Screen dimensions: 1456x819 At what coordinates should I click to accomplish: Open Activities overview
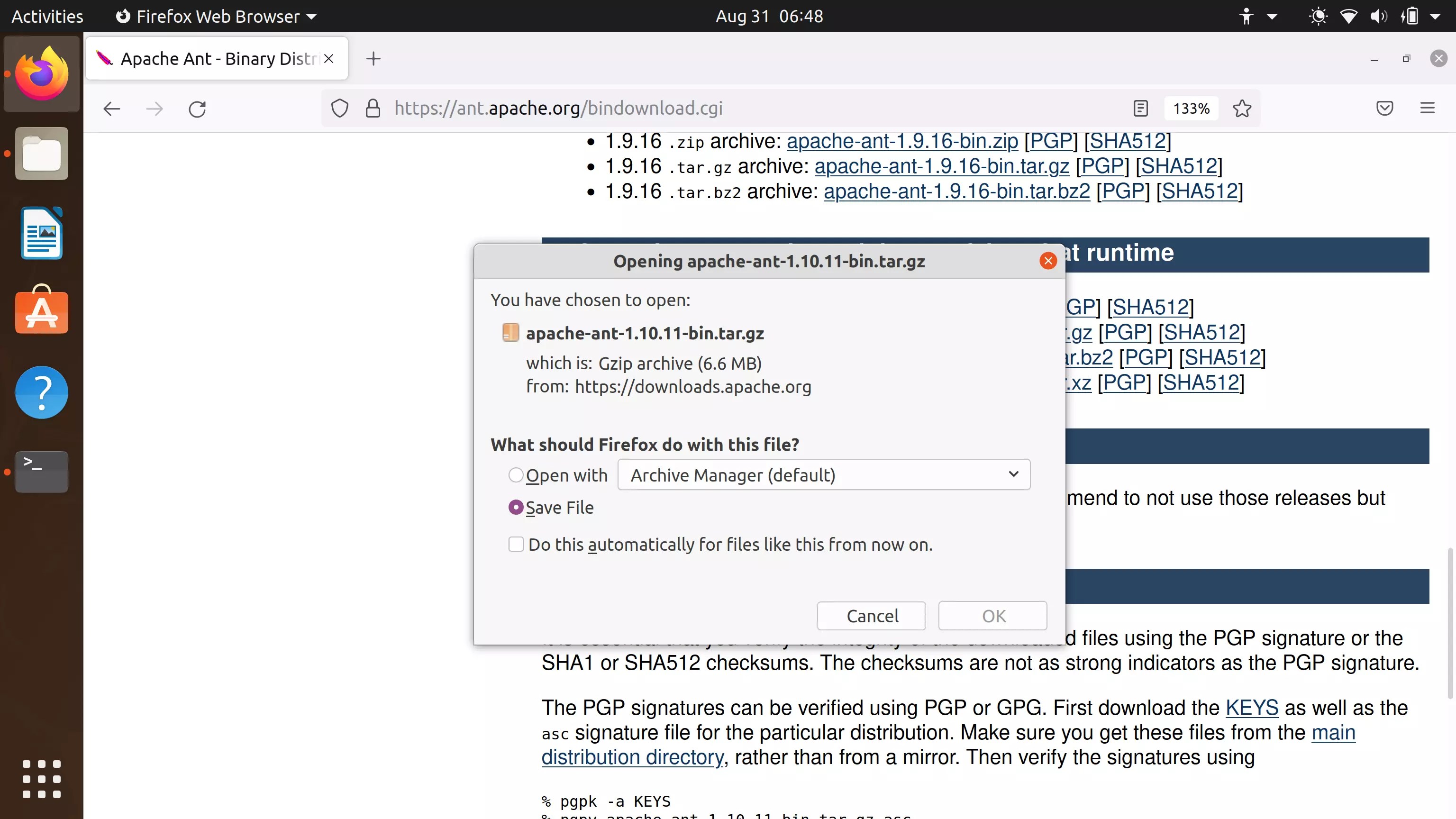[46, 16]
